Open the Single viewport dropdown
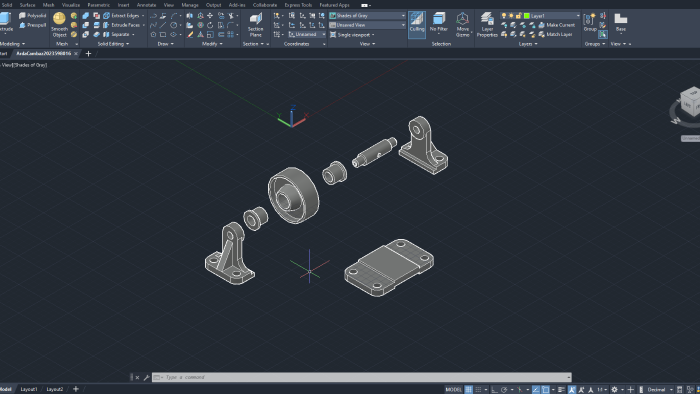 point(352,34)
